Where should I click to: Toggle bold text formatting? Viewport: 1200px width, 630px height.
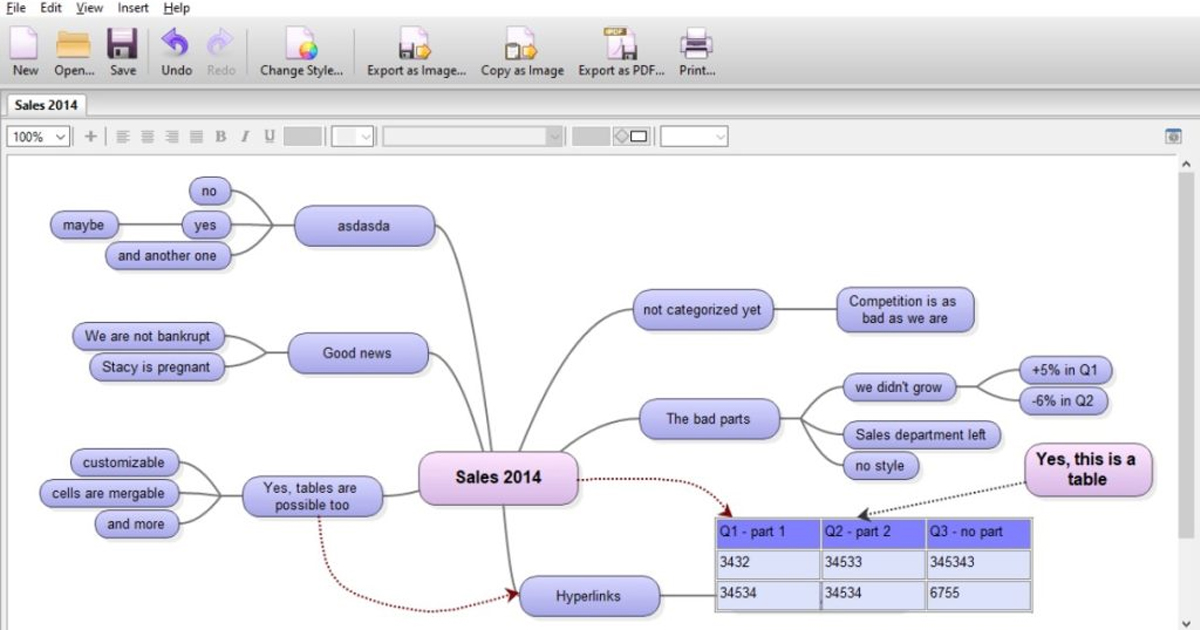[x=220, y=137]
